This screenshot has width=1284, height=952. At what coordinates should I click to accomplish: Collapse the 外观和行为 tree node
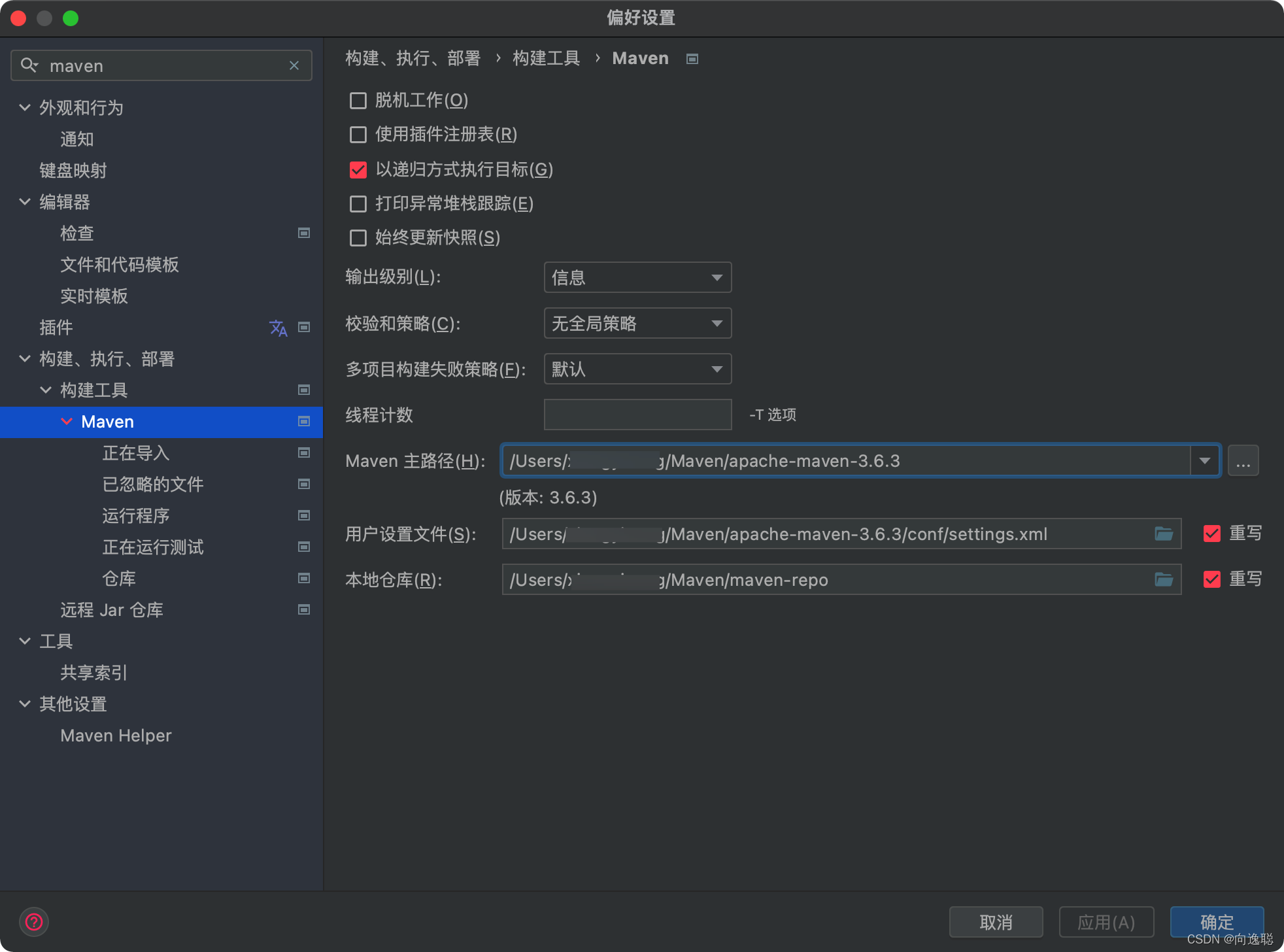coord(25,107)
